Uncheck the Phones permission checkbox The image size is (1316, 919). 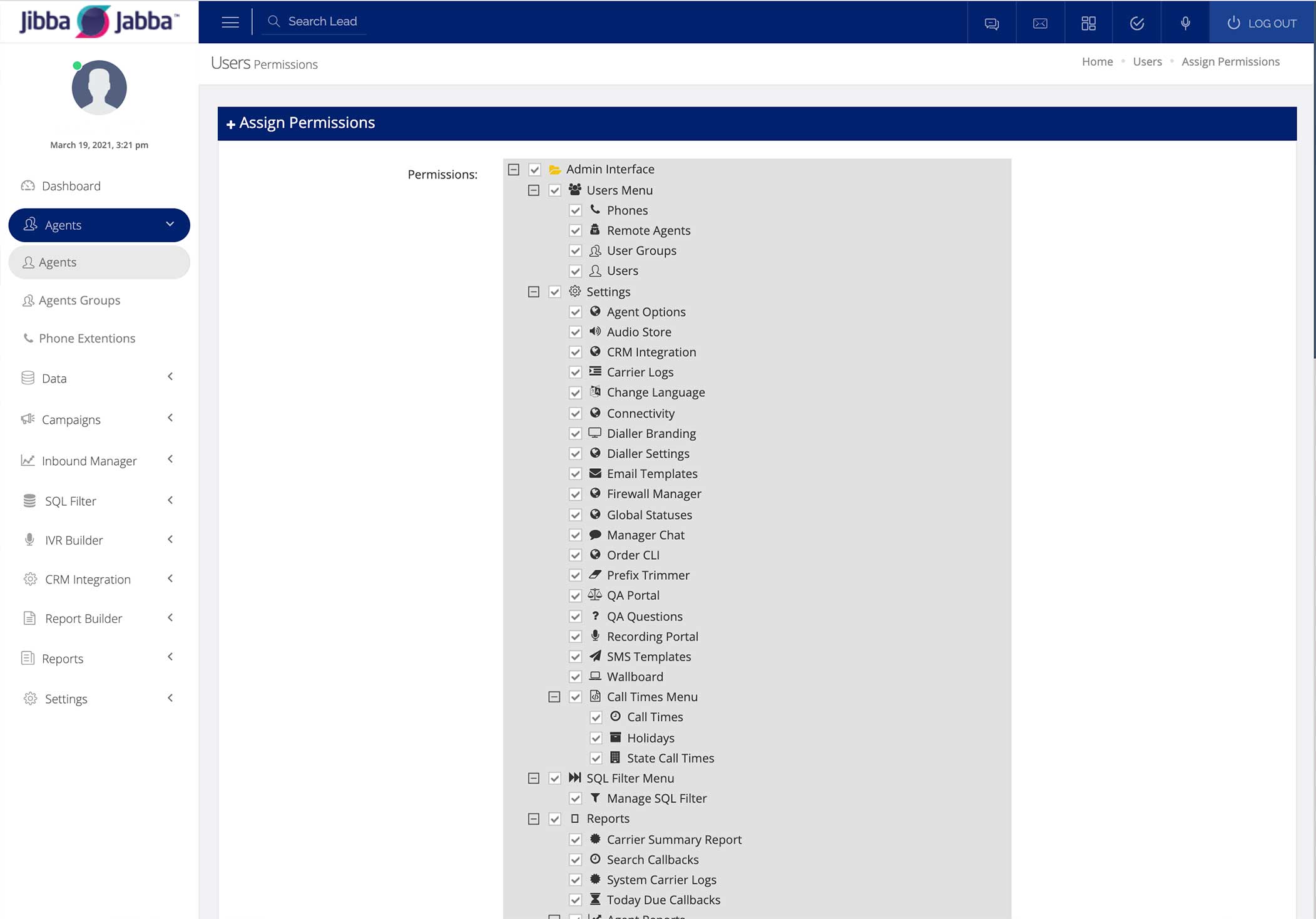(x=575, y=210)
